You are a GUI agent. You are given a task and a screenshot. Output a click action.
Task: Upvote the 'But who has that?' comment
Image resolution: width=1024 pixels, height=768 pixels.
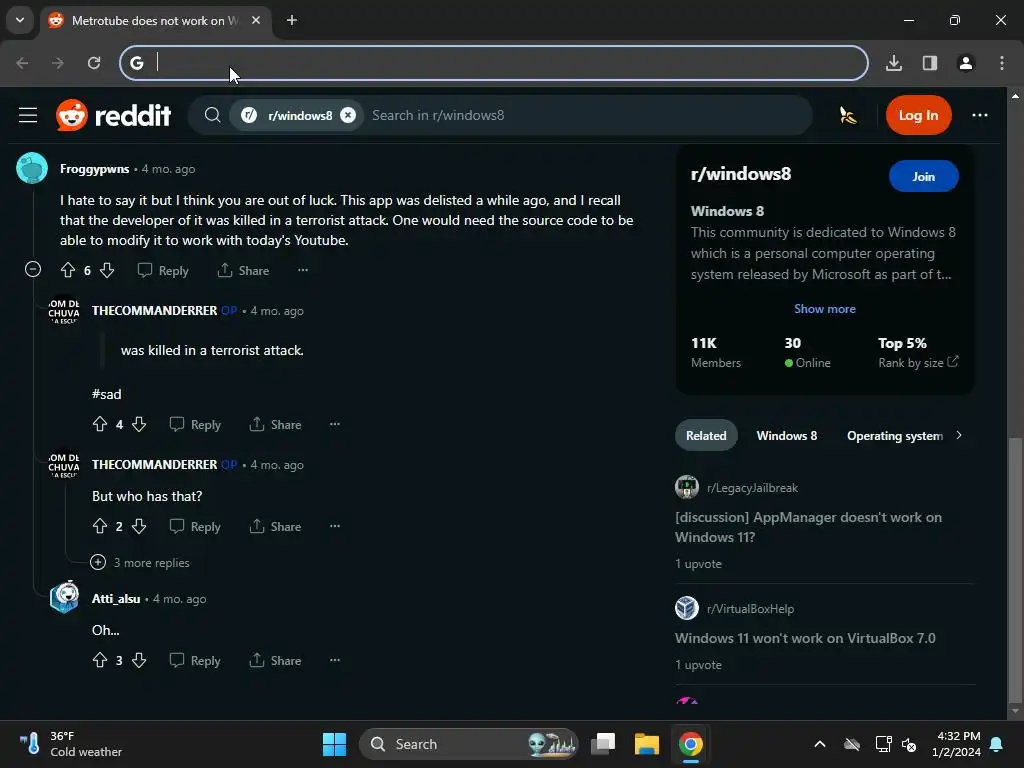click(100, 526)
